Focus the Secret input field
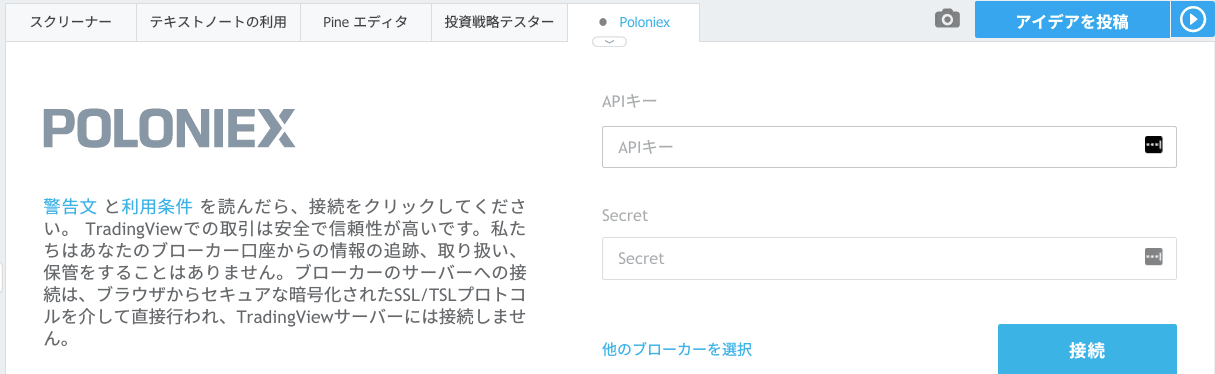Screen dimensions: 1215x374 pyautogui.click(x=889, y=258)
